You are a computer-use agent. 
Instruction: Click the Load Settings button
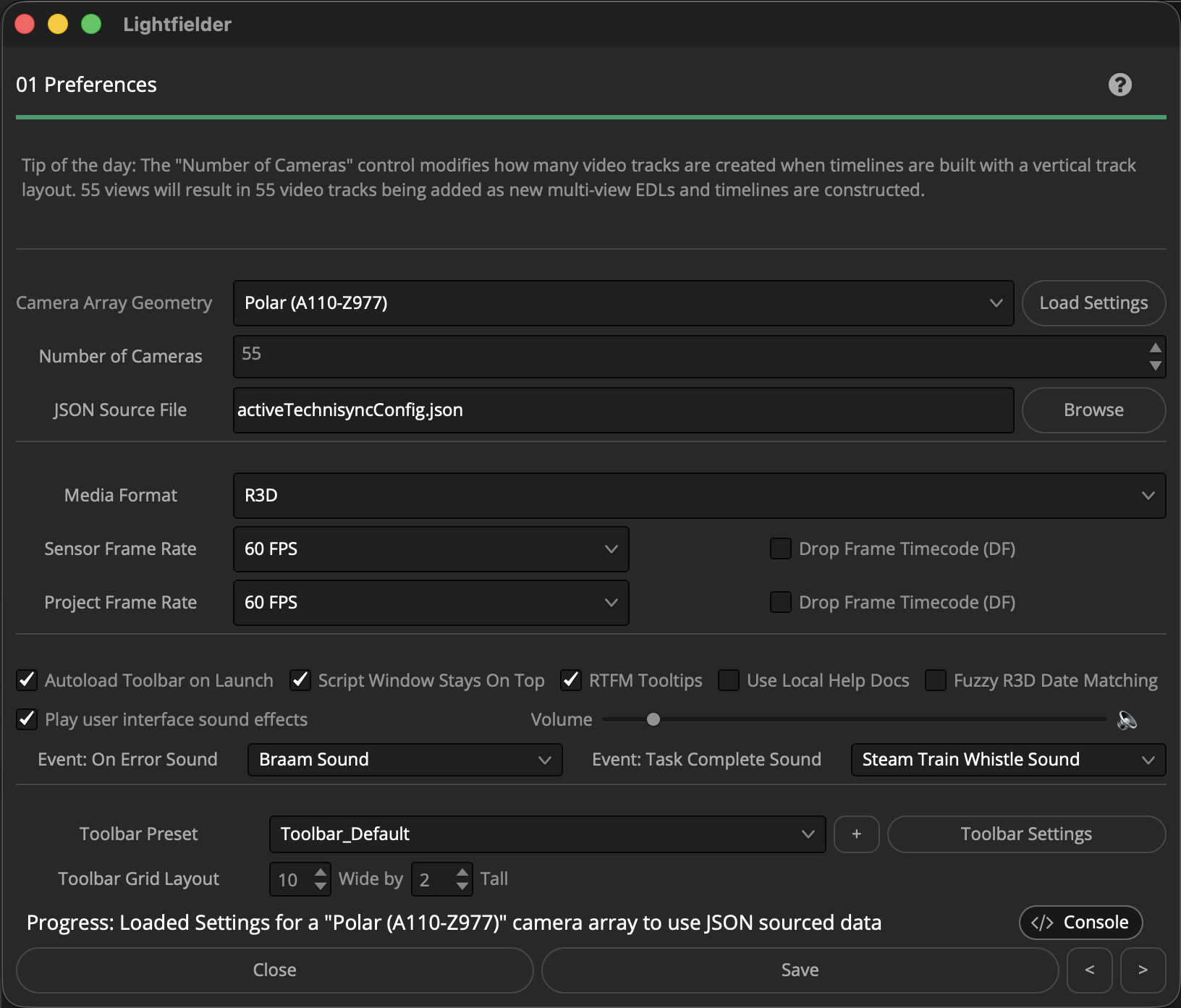[1093, 303]
